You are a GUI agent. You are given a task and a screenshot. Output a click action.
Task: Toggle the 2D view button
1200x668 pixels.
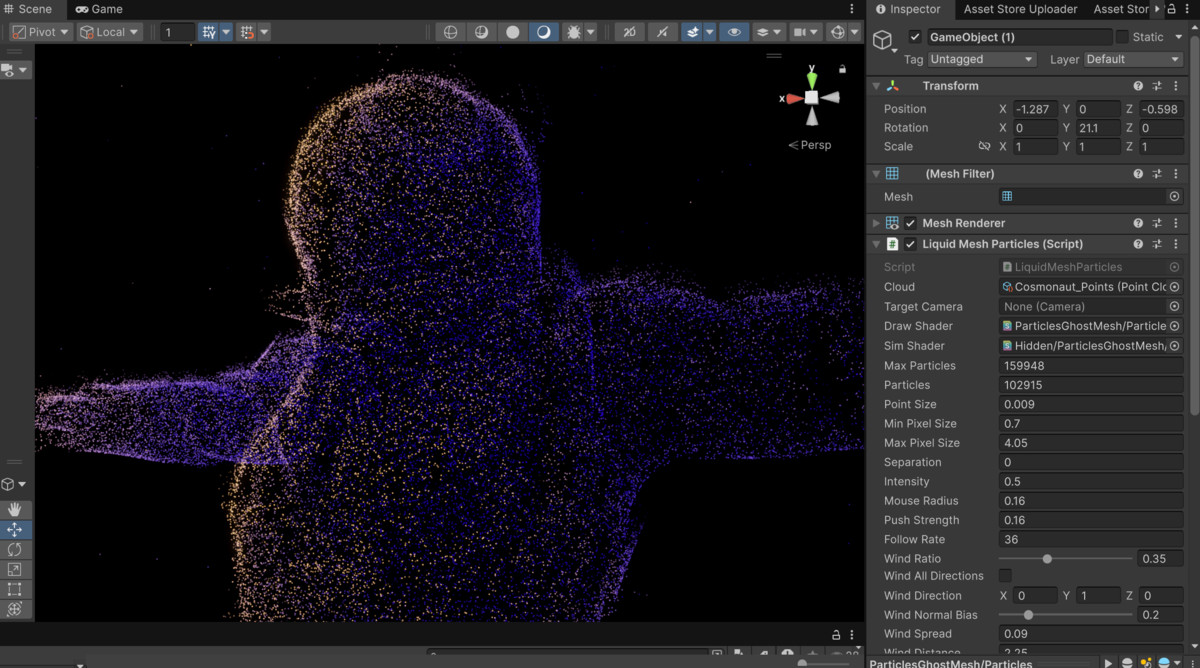(629, 32)
